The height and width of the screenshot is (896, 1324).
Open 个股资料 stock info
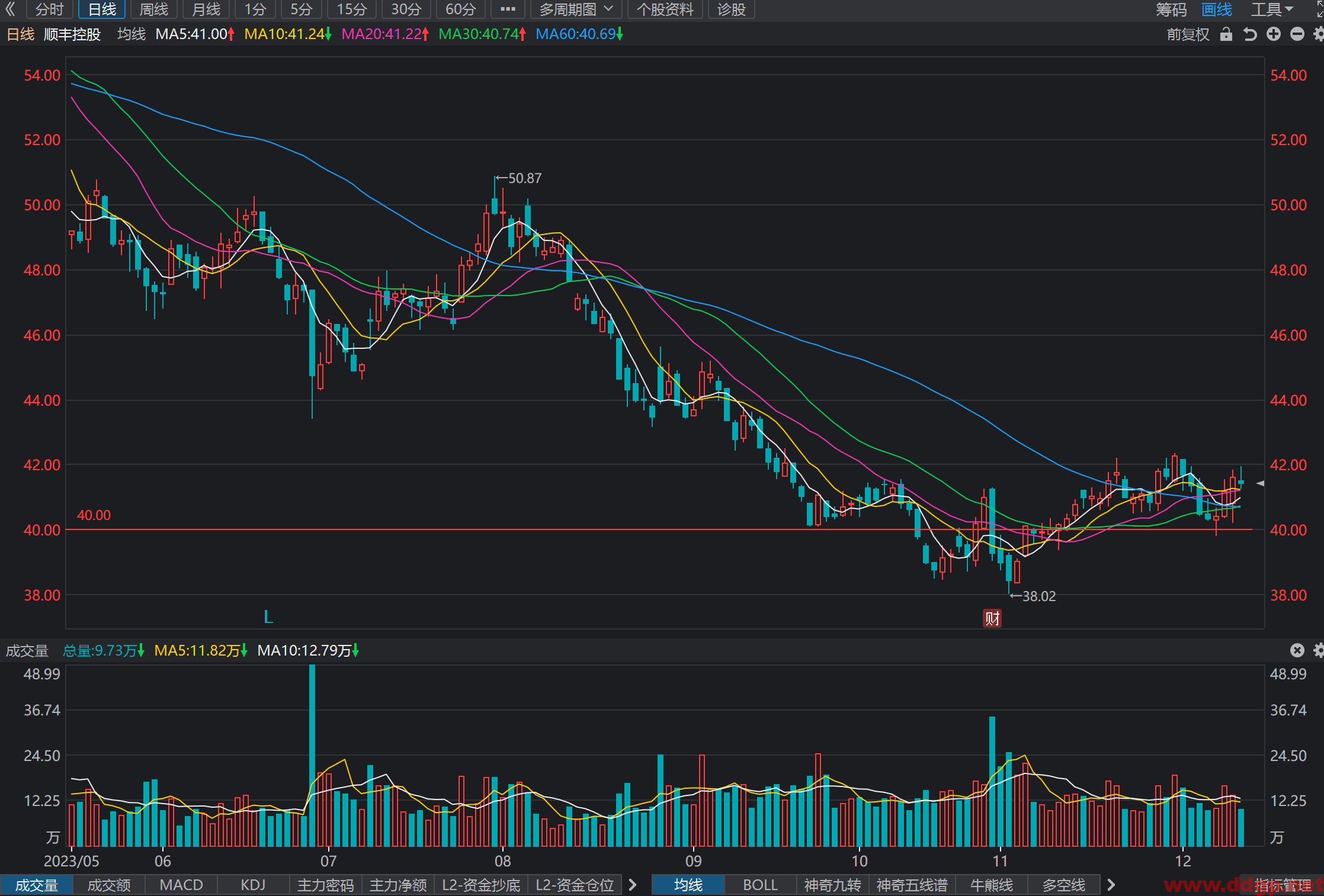(665, 9)
